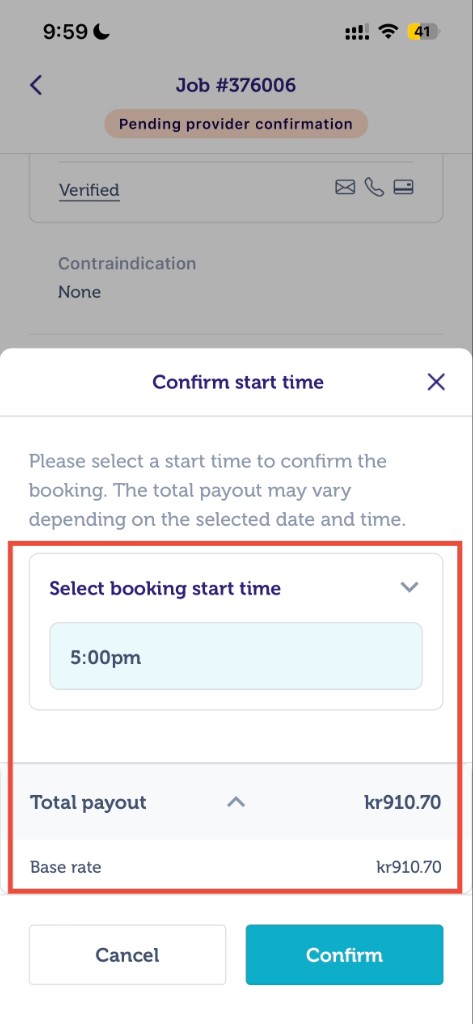
Task: Go back using the top-left chevron
Action: pyautogui.click(x=36, y=85)
